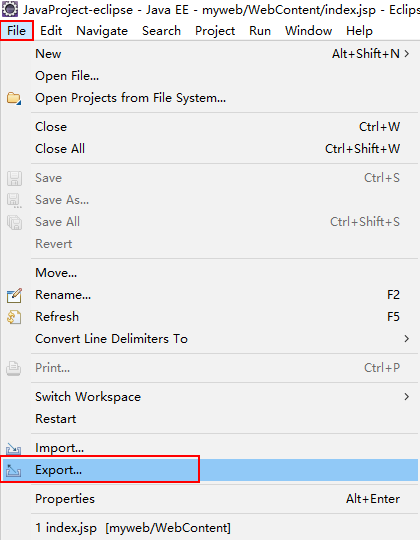The width and height of the screenshot is (420, 540).
Task: Click the Refresh icon
Action: tap(14, 317)
